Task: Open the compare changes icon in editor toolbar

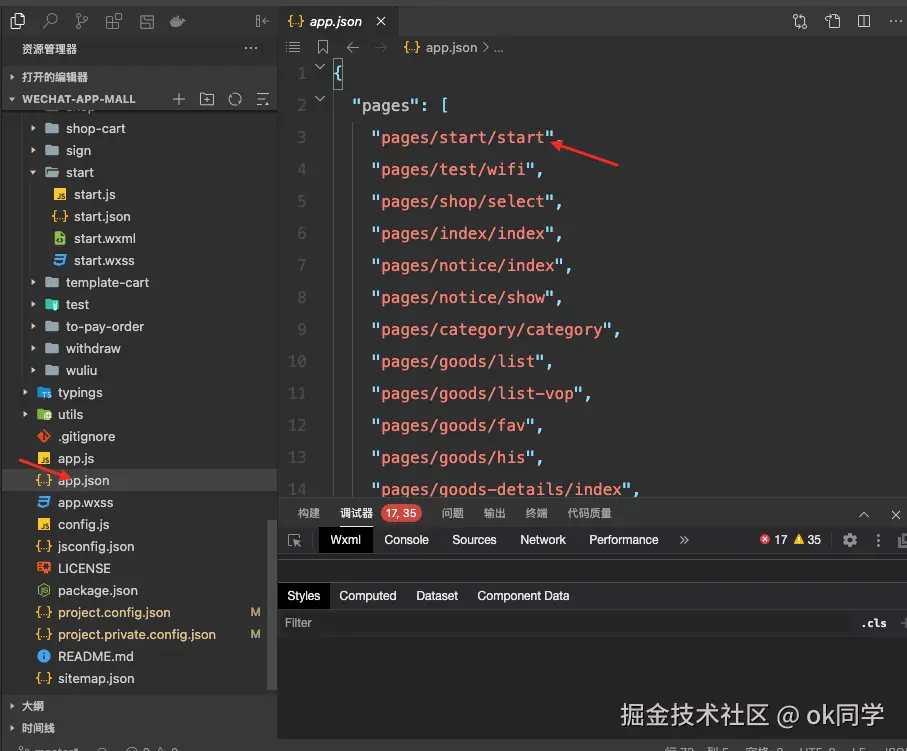Action: [x=800, y=22]
